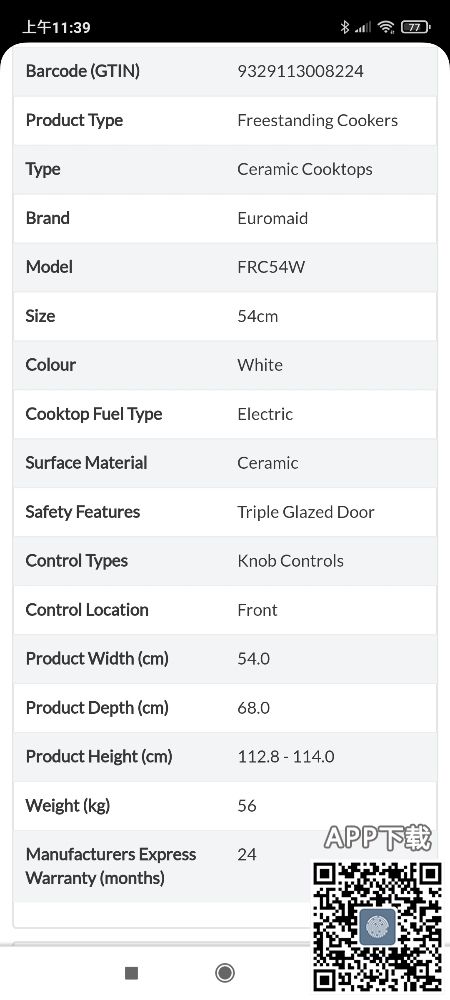Tap the APP下载 download label
The image size is (450, 1000).
(x=377, y=837)
